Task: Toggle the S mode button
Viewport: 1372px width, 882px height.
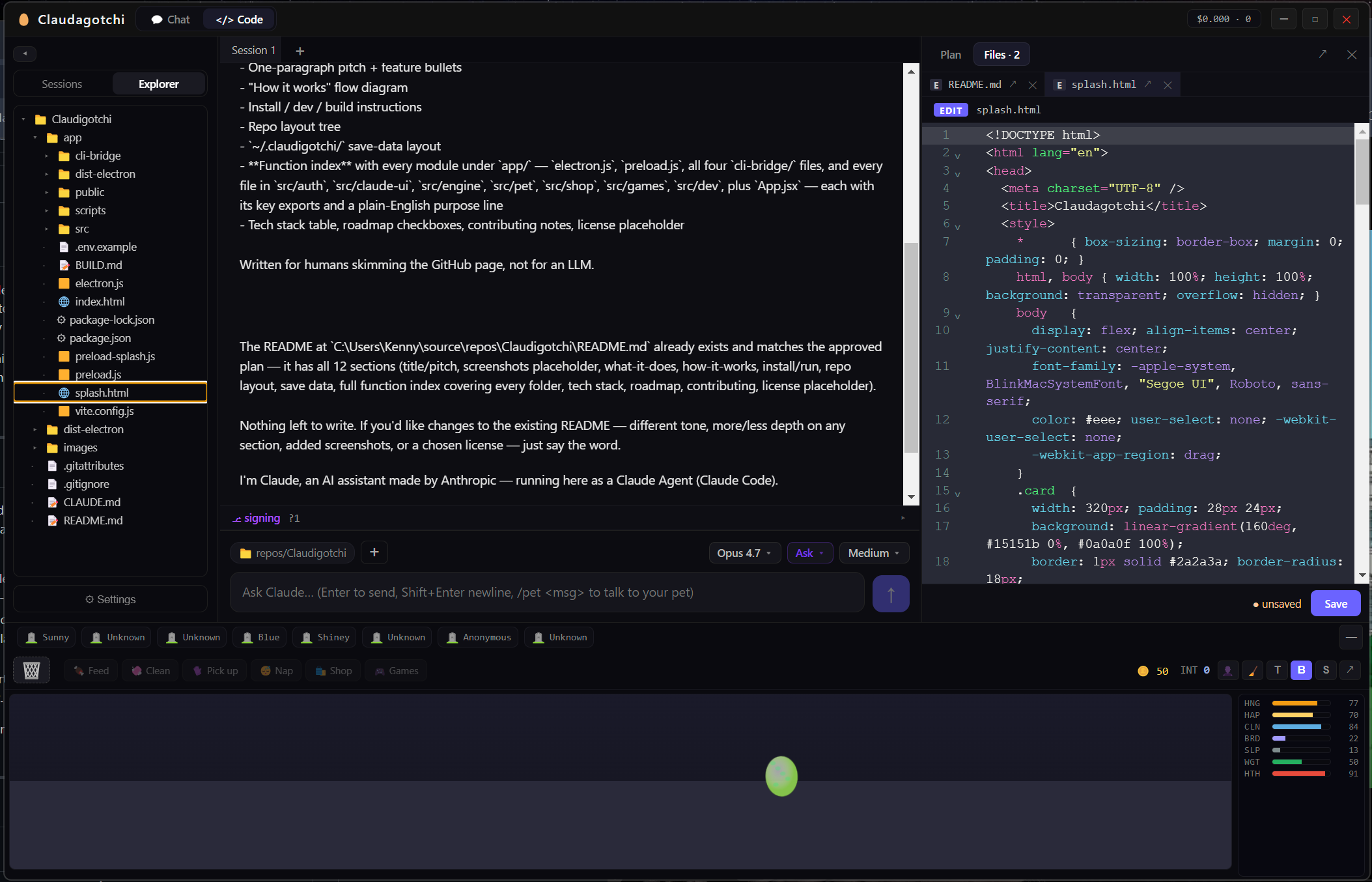Action: click(1326, 670)
